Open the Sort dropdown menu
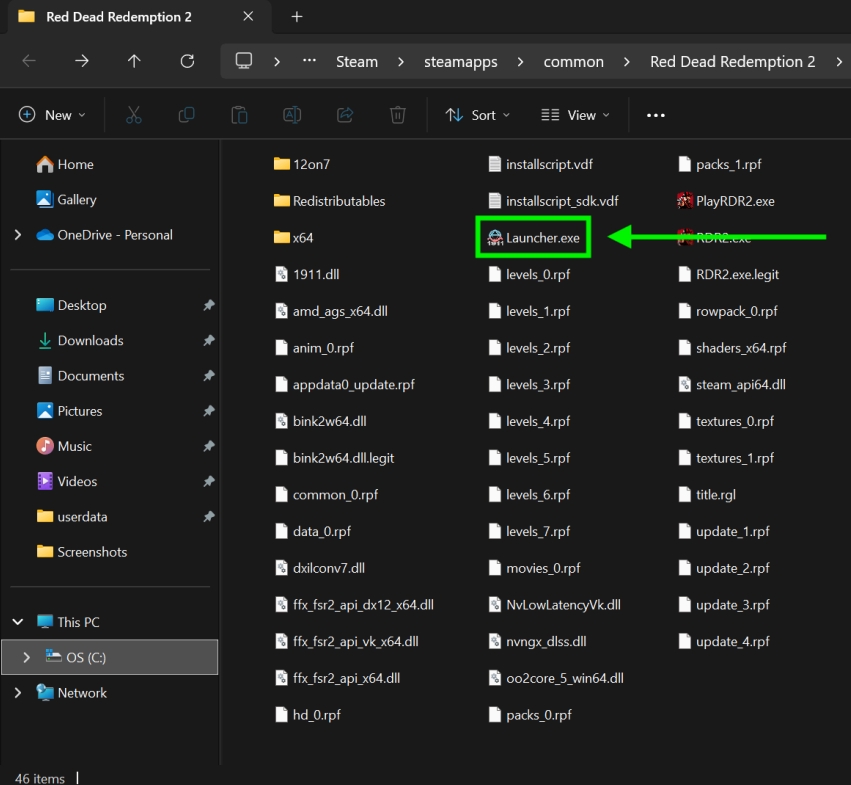The image size is (851, 785). click(x=478, y=115)
